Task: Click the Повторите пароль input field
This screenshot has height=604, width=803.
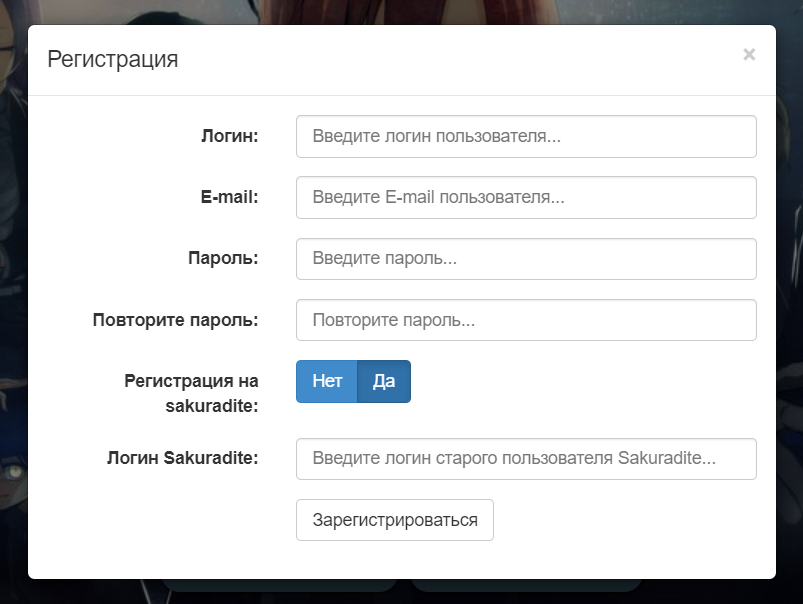Action: coord(526,321)
